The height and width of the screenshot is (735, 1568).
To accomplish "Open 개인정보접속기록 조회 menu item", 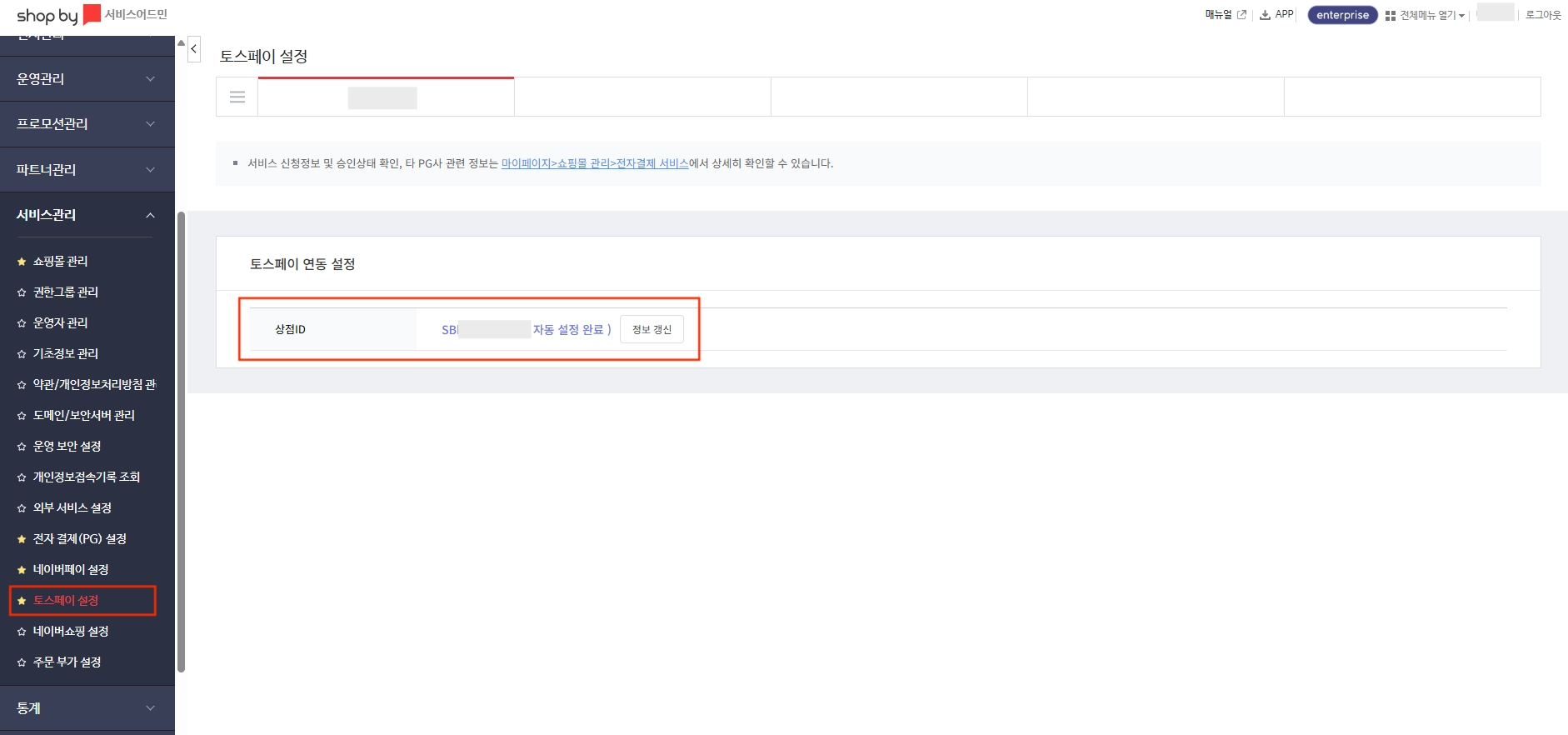I will (x=87, y=477).
